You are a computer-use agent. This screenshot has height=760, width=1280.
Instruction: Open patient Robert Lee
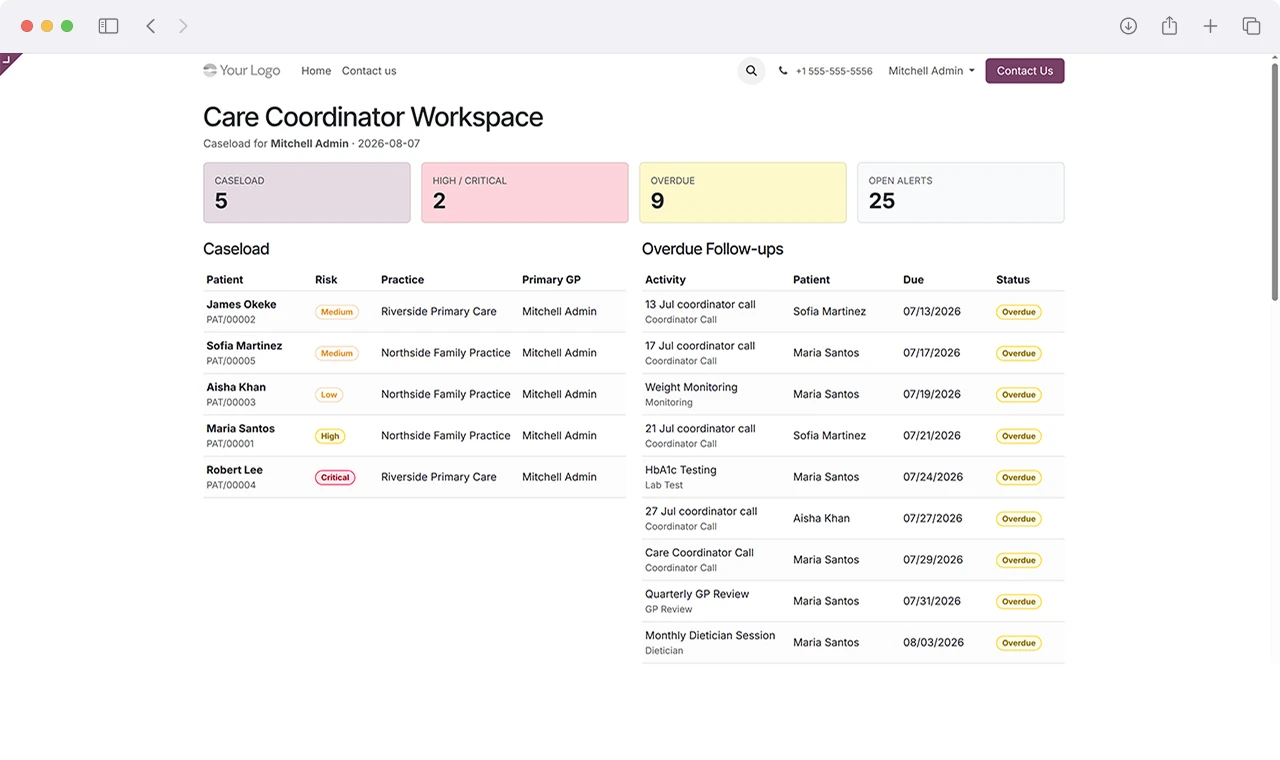pos(234,470)
